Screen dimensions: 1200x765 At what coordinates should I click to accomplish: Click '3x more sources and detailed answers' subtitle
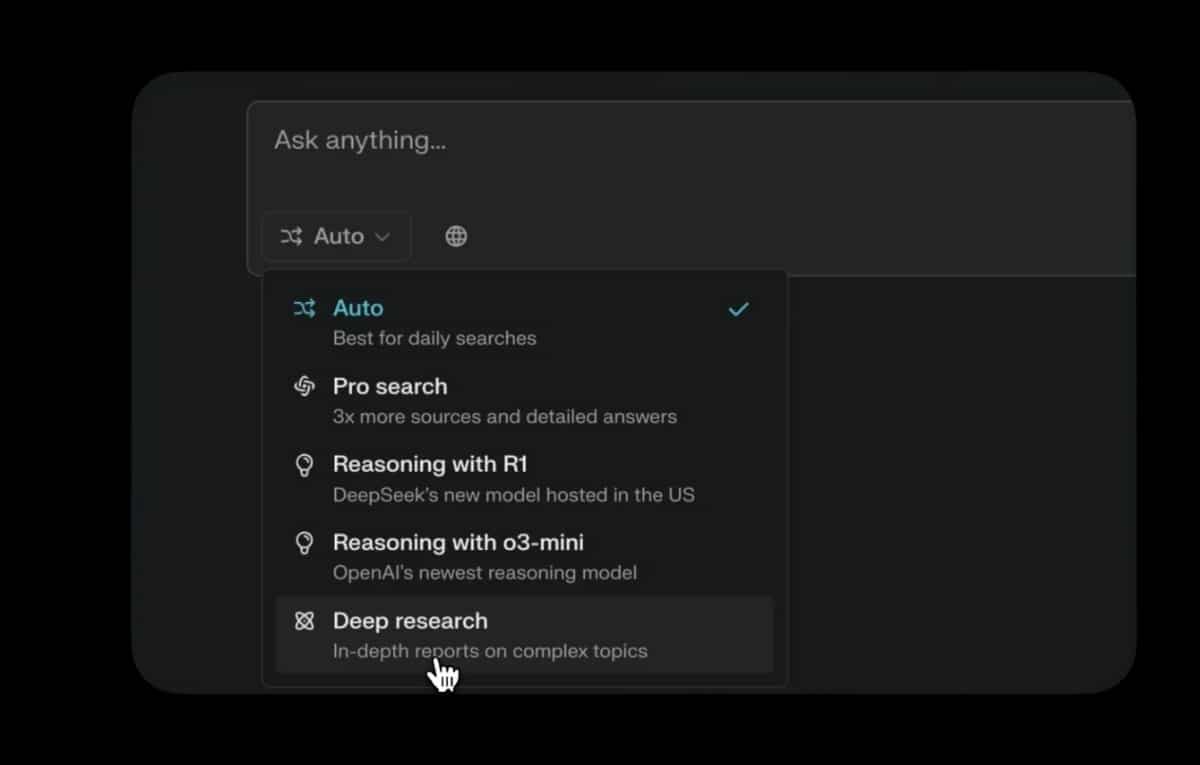pyautogui.click(x=504, y=416)
